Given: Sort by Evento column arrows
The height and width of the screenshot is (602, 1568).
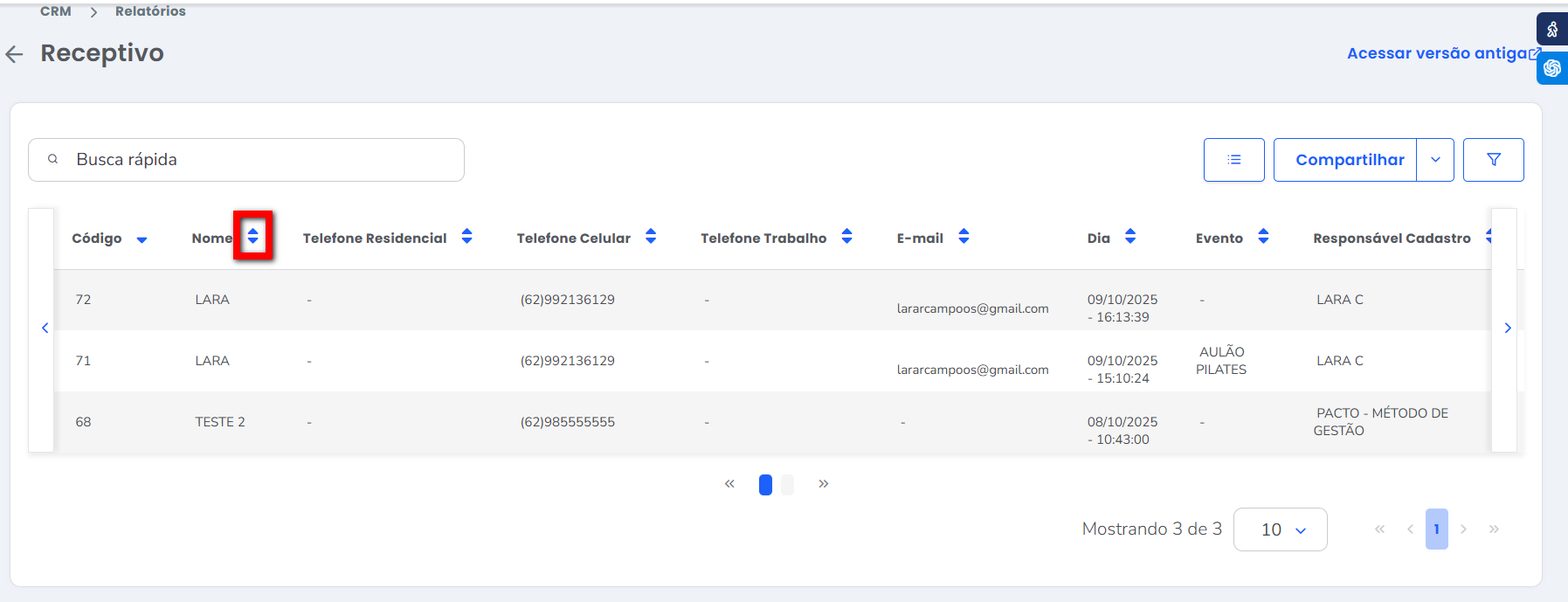Looking at the screenshot, I should (1263, 237).
